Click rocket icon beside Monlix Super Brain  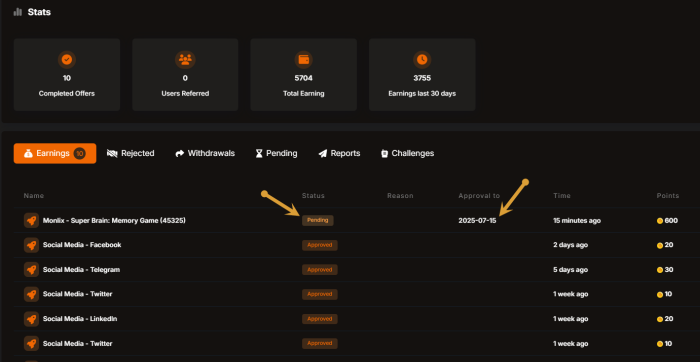(x=31, y=221)
